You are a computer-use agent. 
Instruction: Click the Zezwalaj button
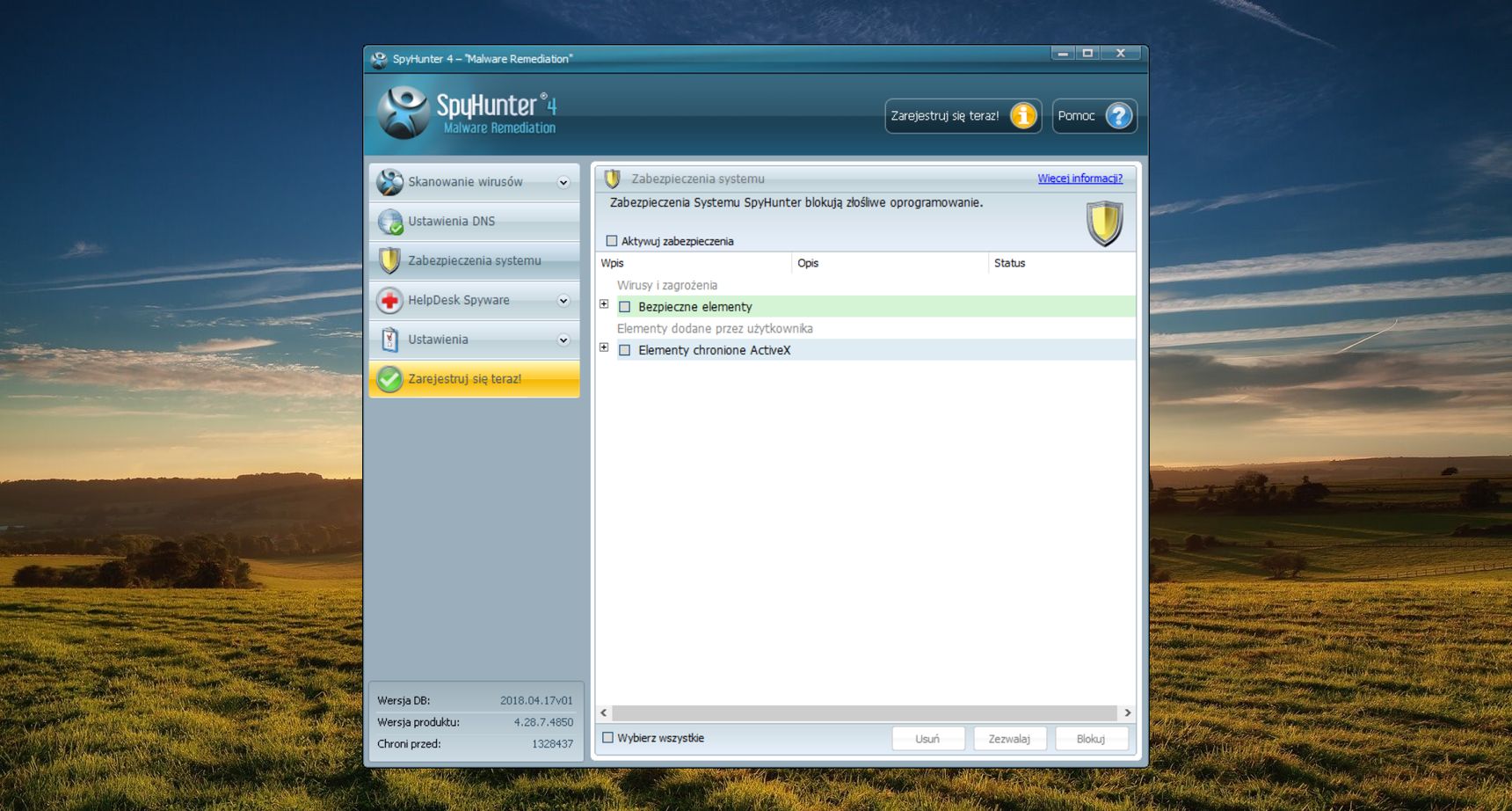(1009, 739)
